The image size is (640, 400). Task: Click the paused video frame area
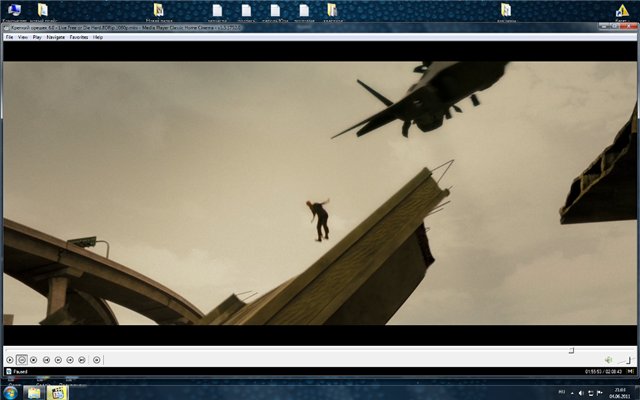(x=320, y=193)
